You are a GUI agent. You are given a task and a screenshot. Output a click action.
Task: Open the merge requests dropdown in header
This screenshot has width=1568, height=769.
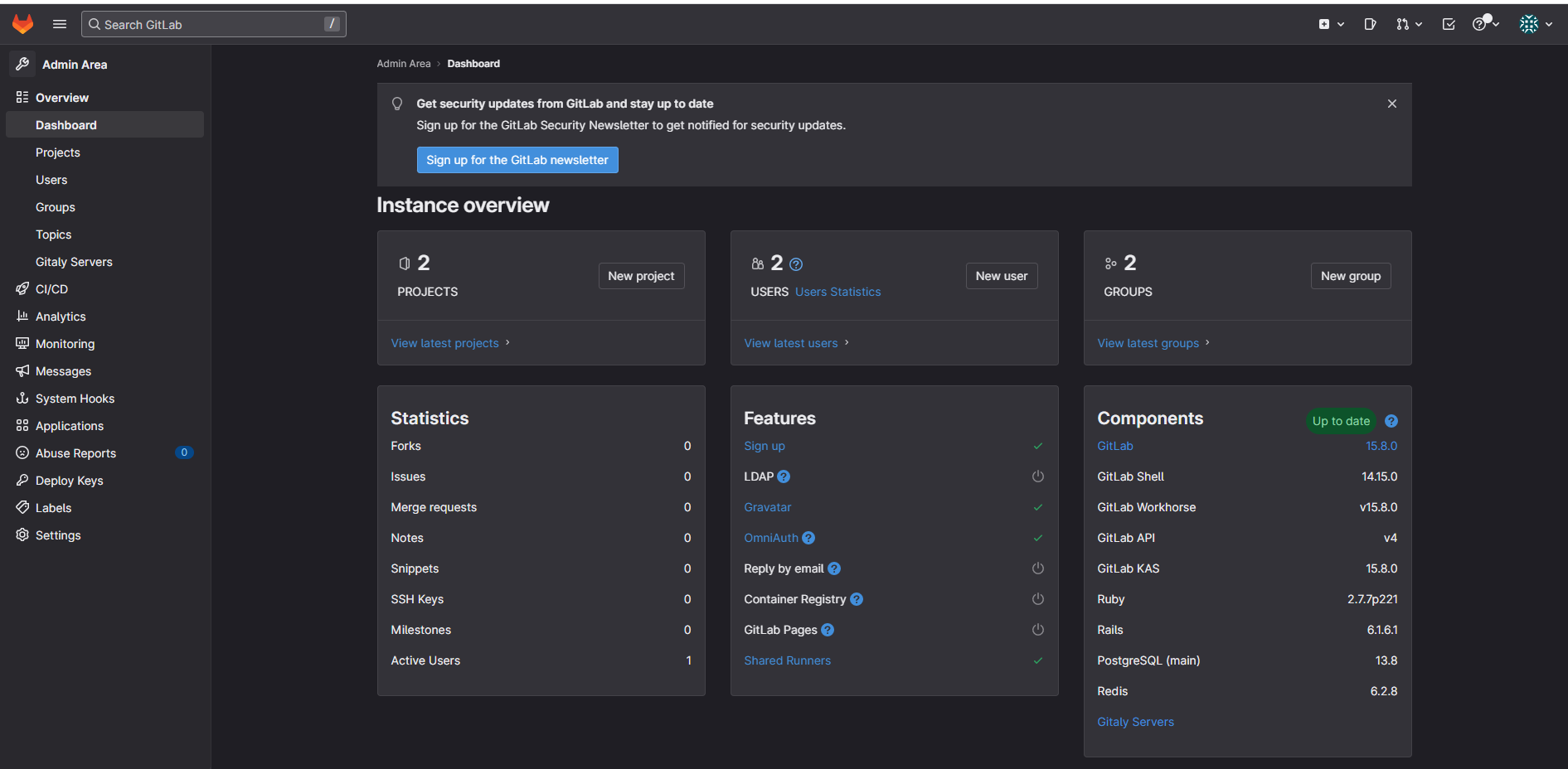tap(1409, 24)
